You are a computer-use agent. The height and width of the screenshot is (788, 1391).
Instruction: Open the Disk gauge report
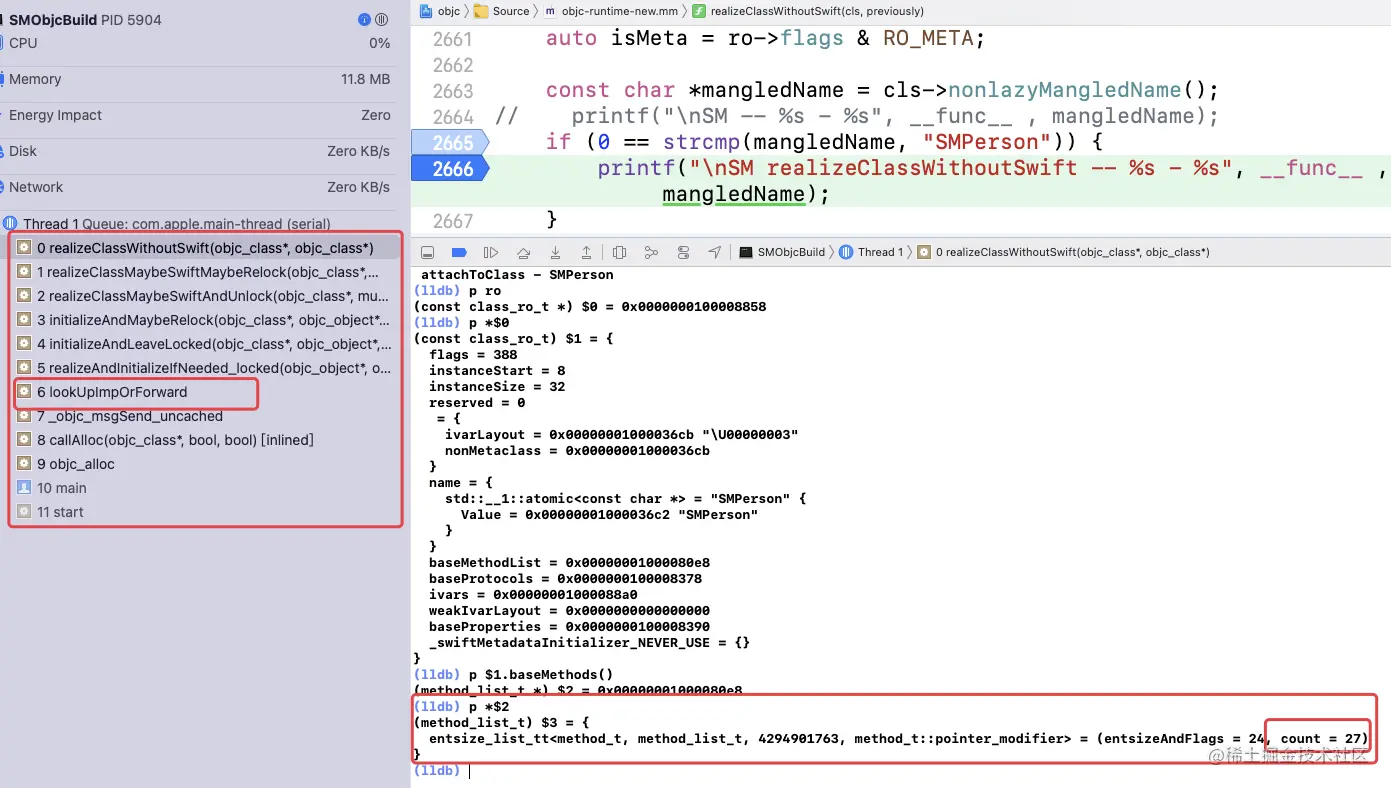(x=200, y=151)
